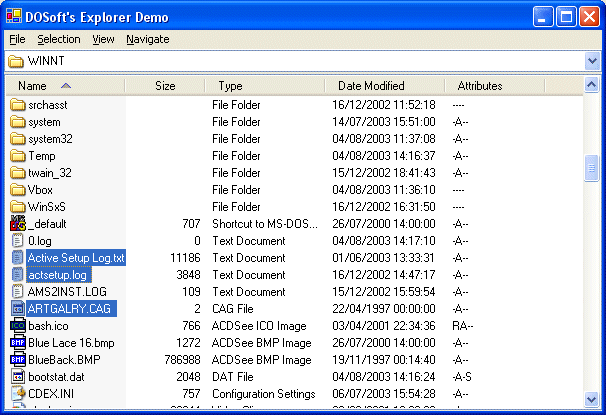The height and width of the screenshot is (415, 606).
Task: Click the 0.log text document icon
Action: (x=17, y=241)
